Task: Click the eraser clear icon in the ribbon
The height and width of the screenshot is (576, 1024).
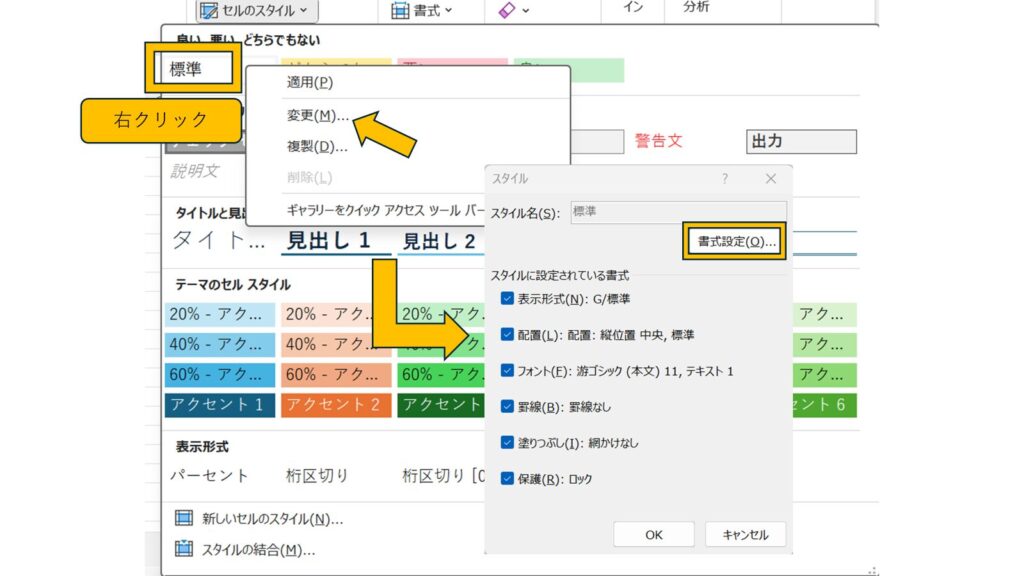Action: pos(506,11)
